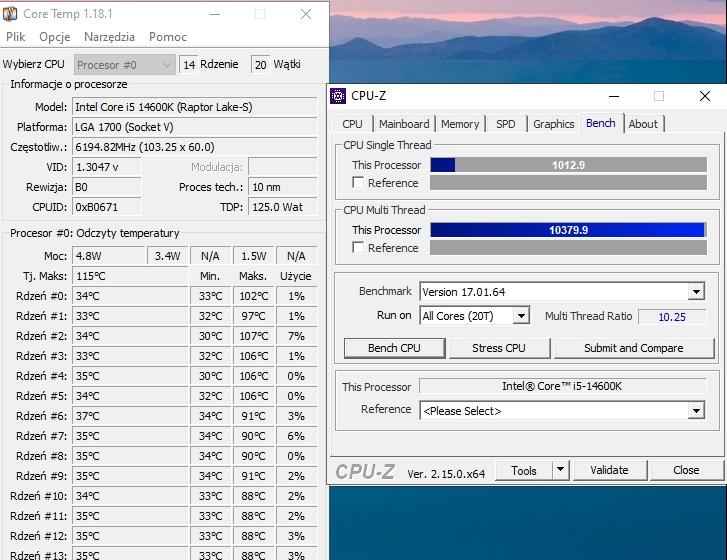This screenshot has width=727, height=560.
Task: Click the Core Temp title bar icon
Action: (11, 14)
